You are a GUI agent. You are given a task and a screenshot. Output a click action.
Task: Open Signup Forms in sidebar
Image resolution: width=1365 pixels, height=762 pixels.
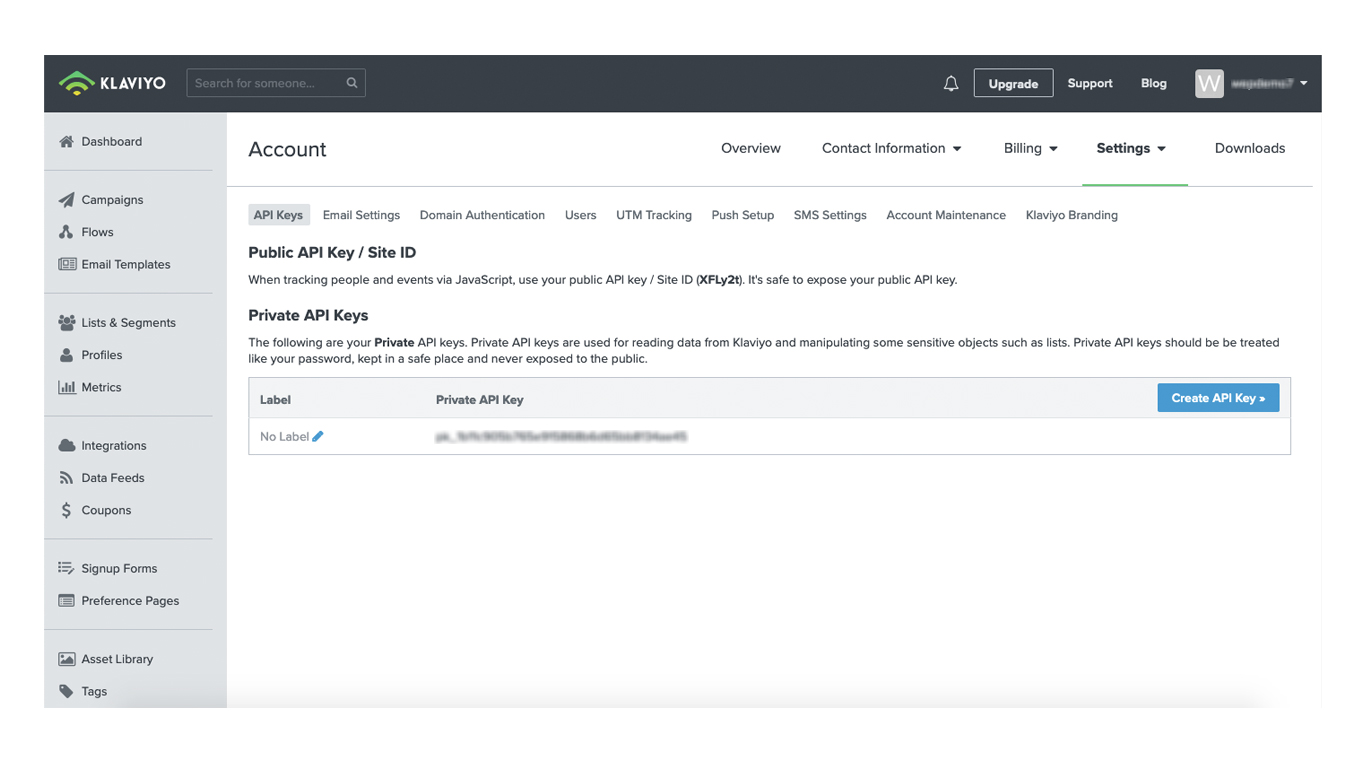pos(119,568)
